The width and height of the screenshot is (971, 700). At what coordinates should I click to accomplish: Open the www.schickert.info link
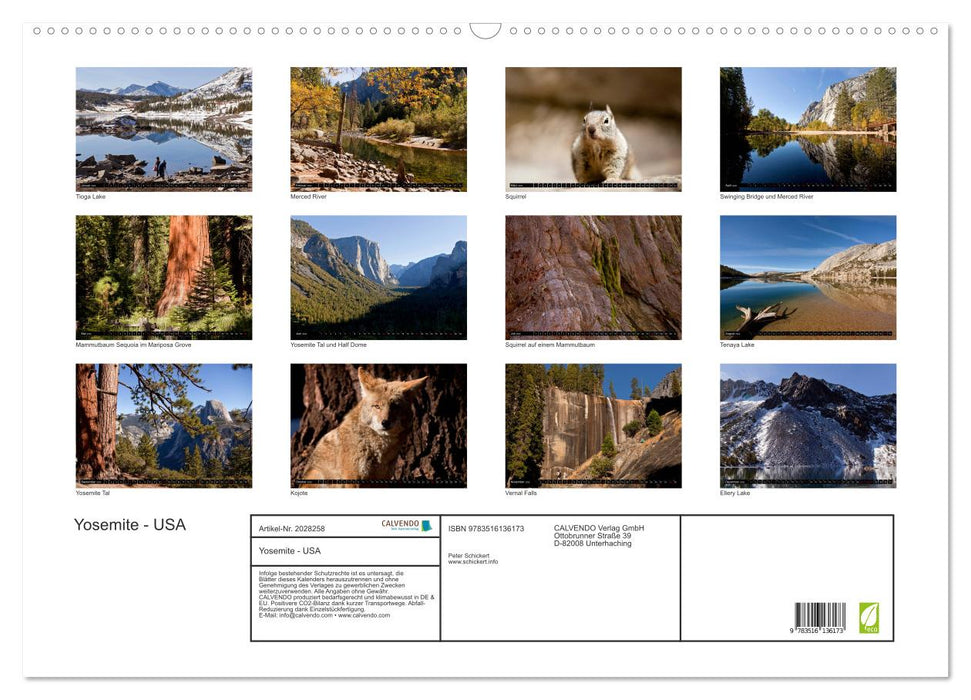[474, 563]
